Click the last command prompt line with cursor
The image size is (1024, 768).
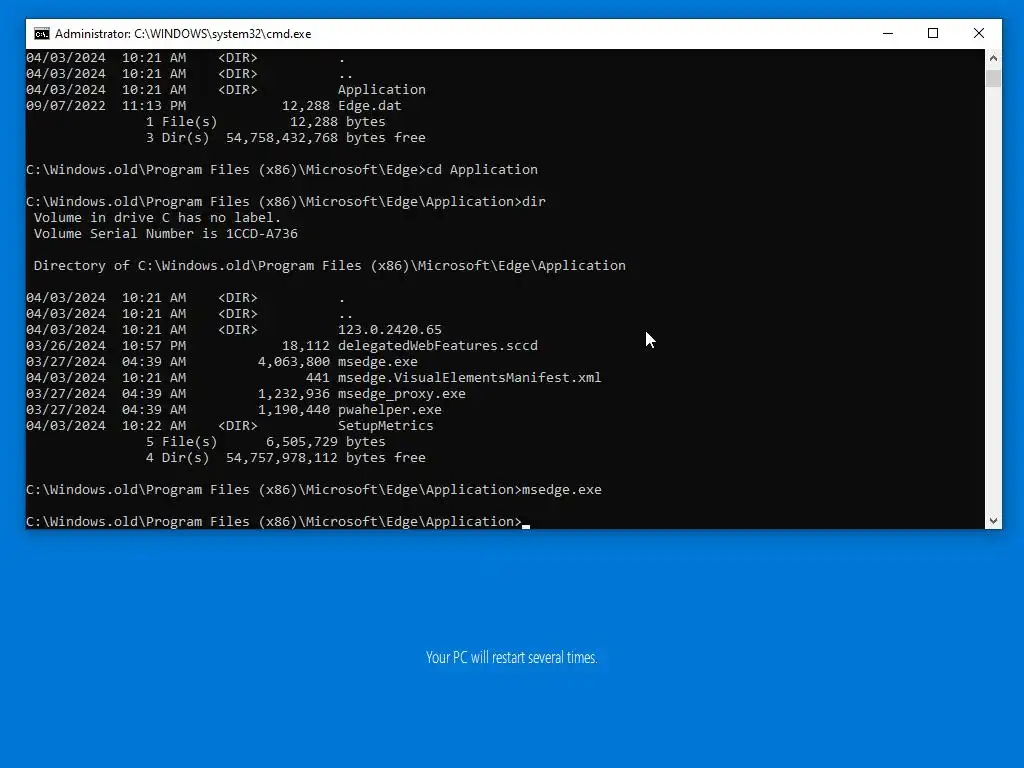click(278, 522)
